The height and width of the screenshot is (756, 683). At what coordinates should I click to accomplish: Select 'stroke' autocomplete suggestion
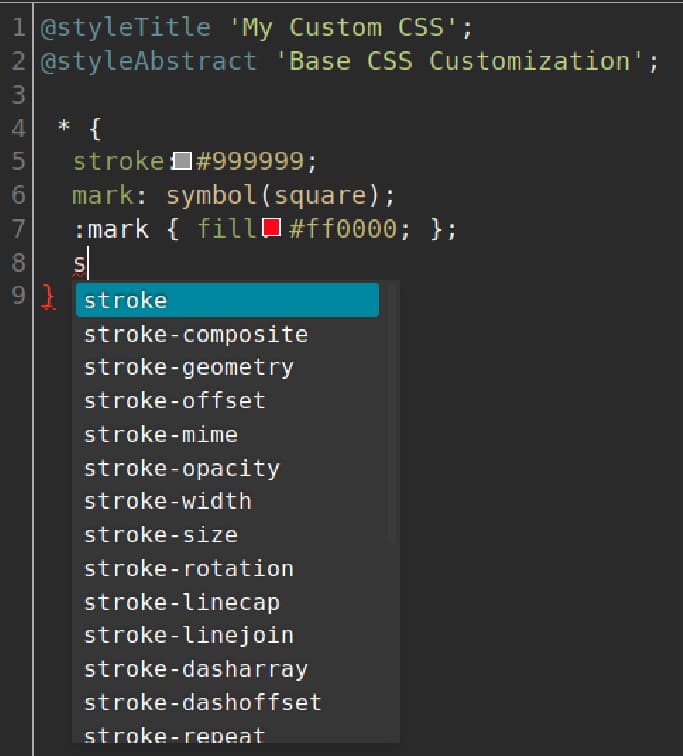(226, 300)
